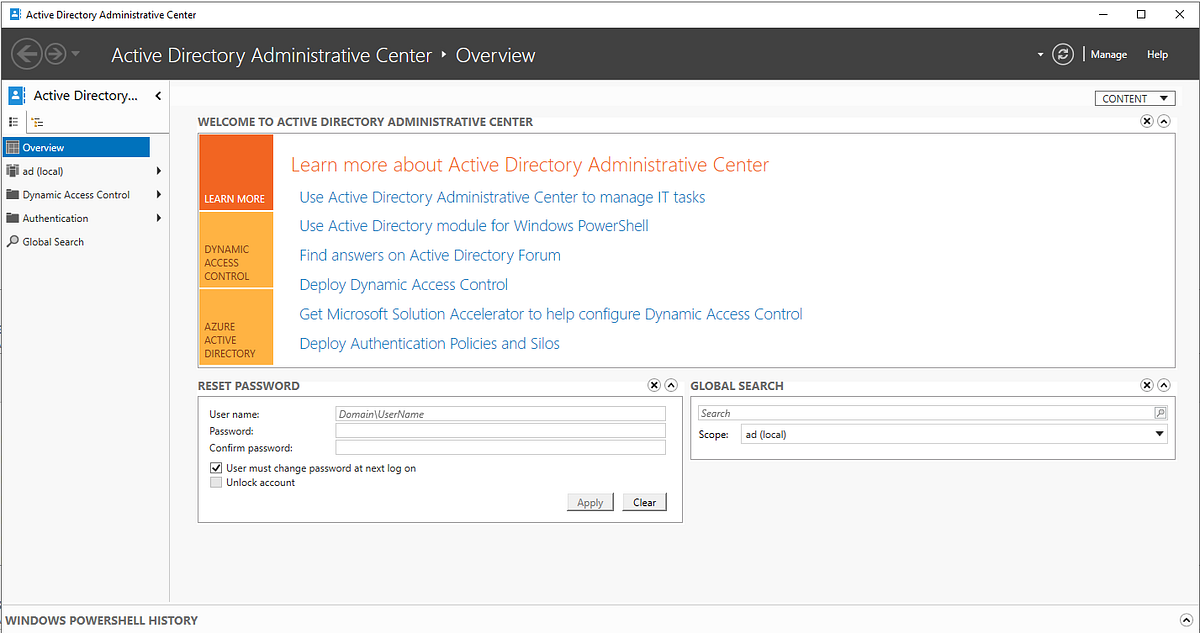
Task: Expand the Dynamic Access Control node
Action: 160,194
